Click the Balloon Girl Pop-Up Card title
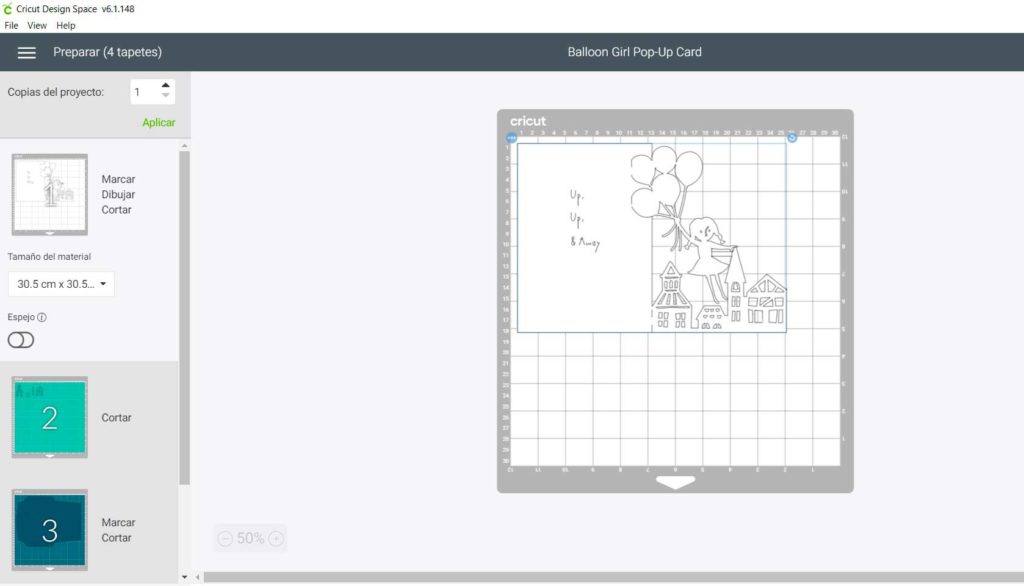Screen dimensions: 1024x586 (x=634, y=52)
